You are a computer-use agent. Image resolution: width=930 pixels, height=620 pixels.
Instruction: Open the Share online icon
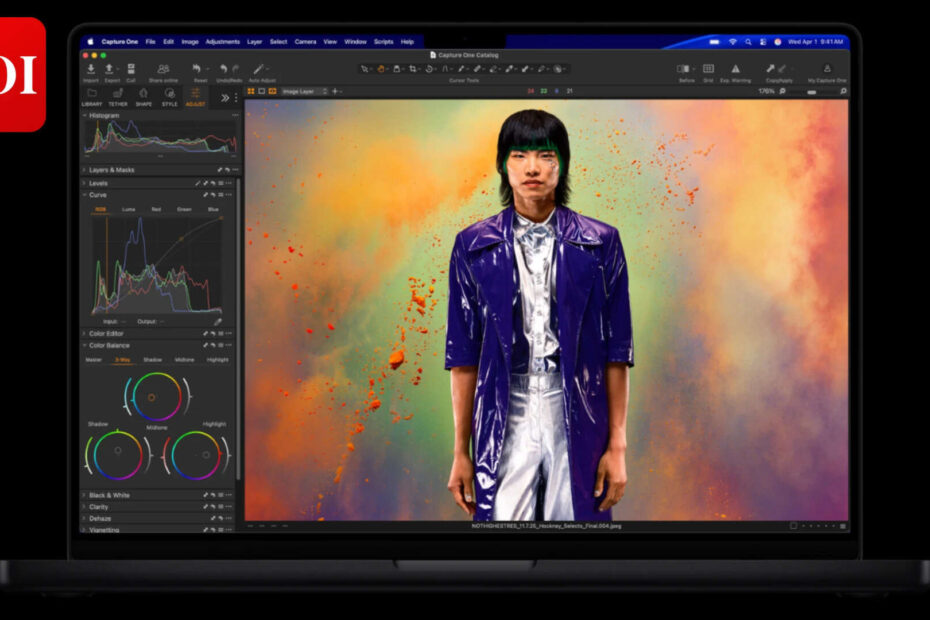point(163,69)
